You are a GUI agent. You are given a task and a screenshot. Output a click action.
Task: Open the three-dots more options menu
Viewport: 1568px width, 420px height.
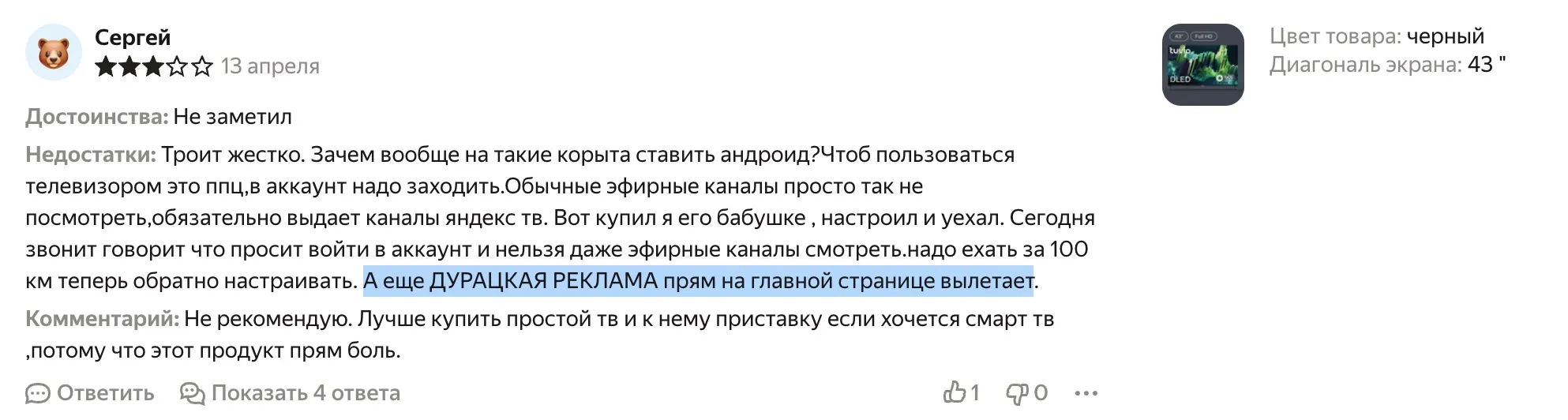click(x=1086, y=393)
